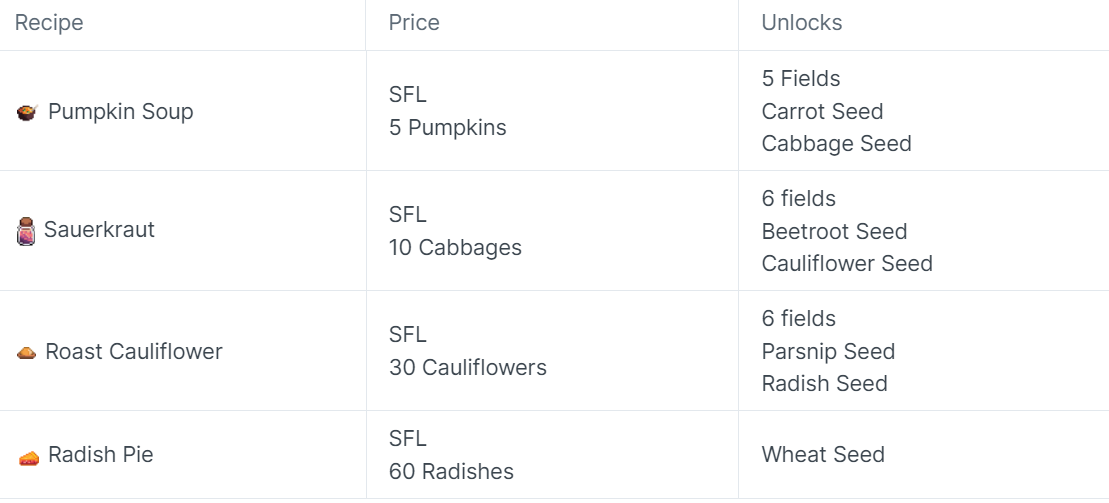
Task: Click the Roast Cauliflower recipe name
Action: point(134,351)
